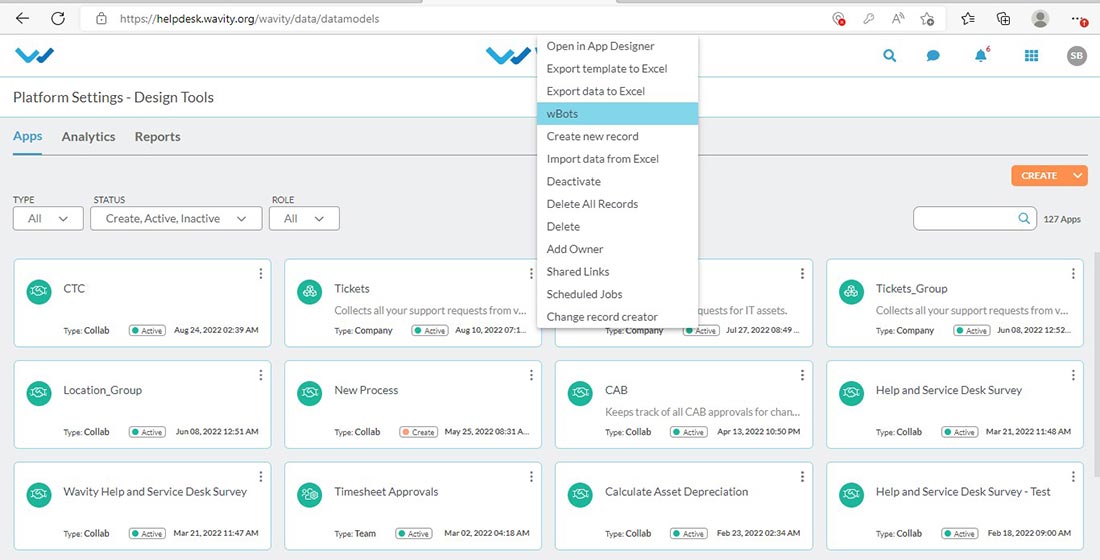Click the lock site info icon

pyautogui.click(x=101, y=19)
